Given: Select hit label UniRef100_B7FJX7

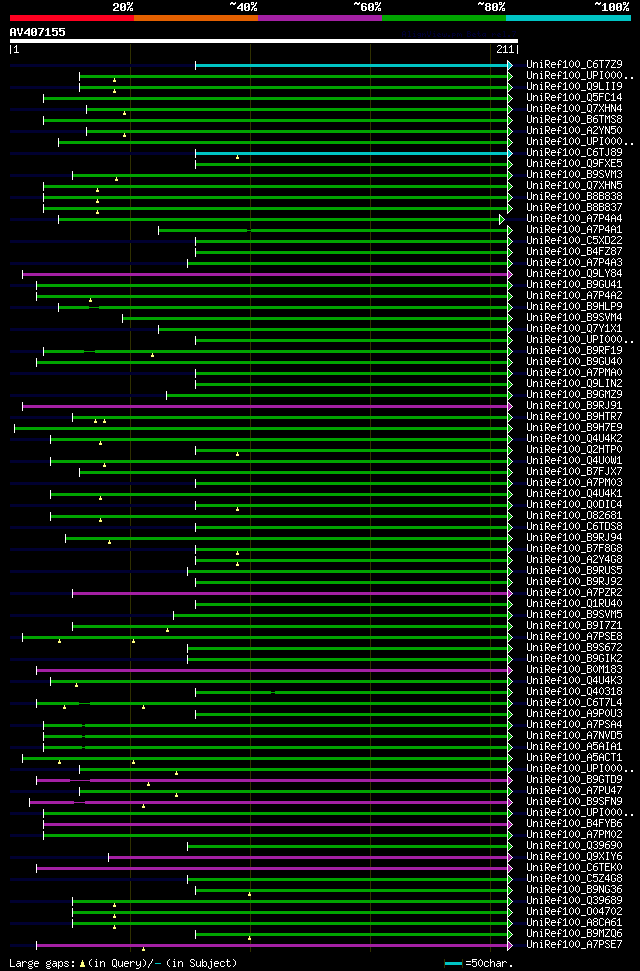Looking at the screenshot, I should point(574,471).
